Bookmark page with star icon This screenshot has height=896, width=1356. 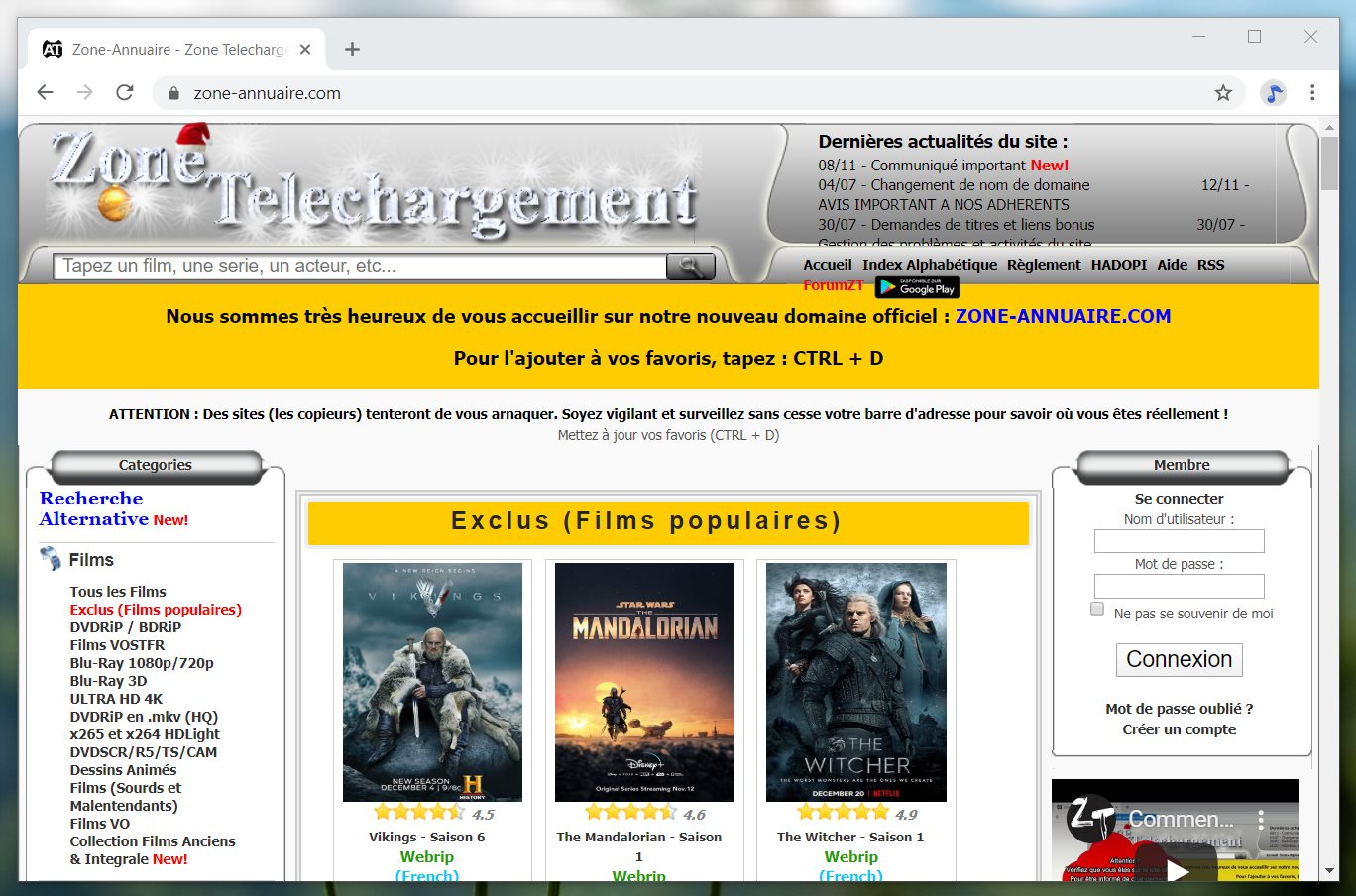point(1223,93)
